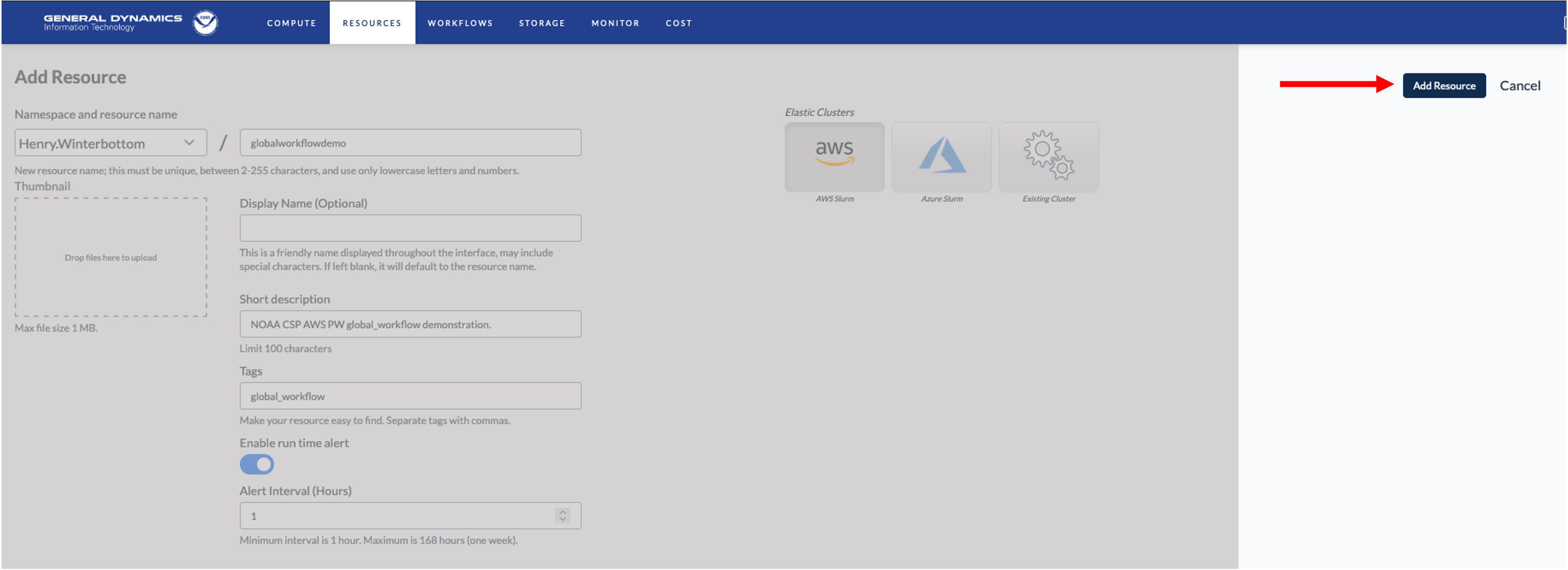1568x570 pixels.
Task: Navigate to the Monitor tab
Action: coord(615,23)
